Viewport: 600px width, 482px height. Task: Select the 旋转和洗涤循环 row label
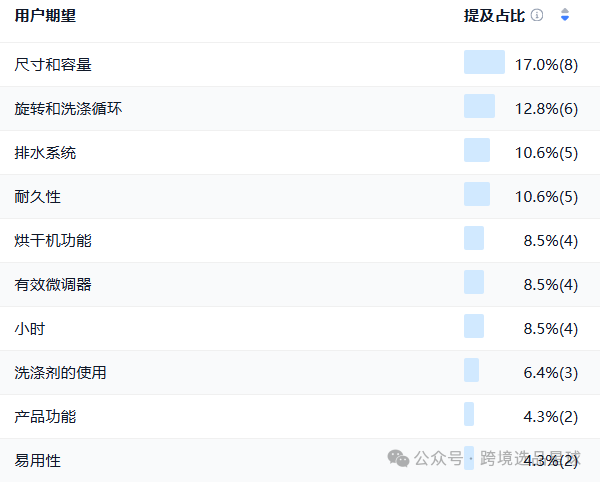pyautogui.click(x=68, y=109)
